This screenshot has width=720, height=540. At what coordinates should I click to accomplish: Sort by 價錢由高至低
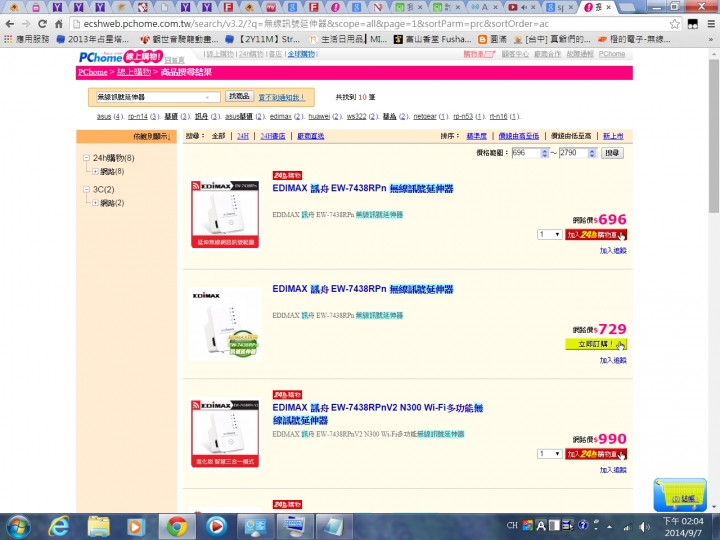coord(519,136)
